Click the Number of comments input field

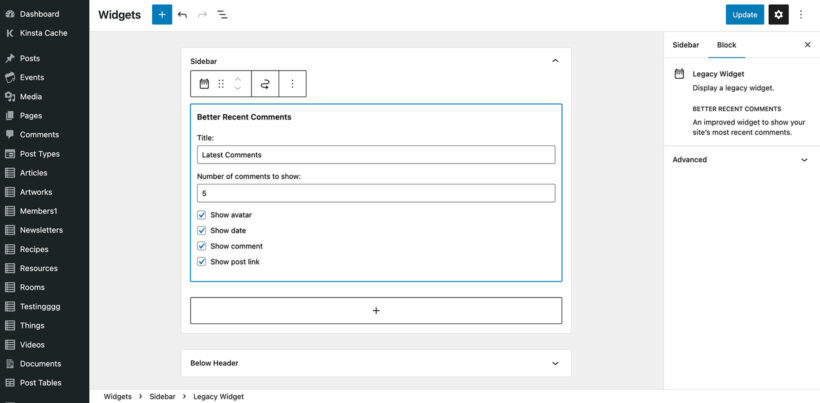coord(376,193)
